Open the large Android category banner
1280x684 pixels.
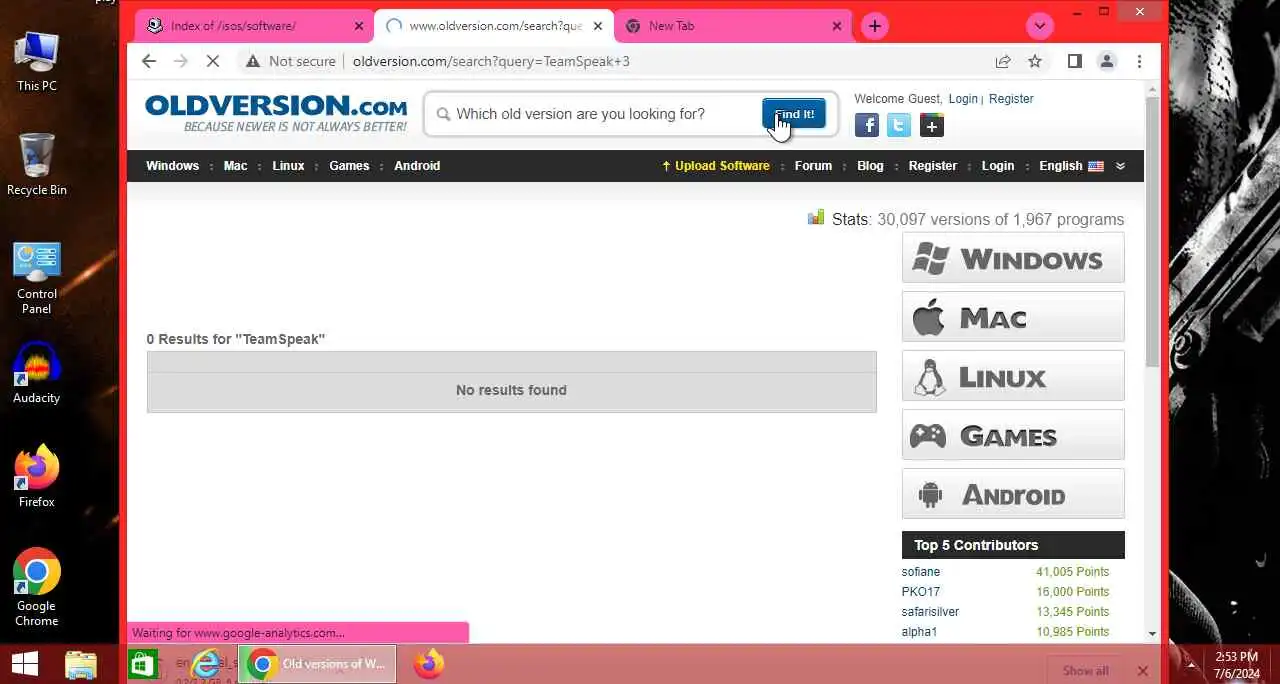[x=1013, y=494]
